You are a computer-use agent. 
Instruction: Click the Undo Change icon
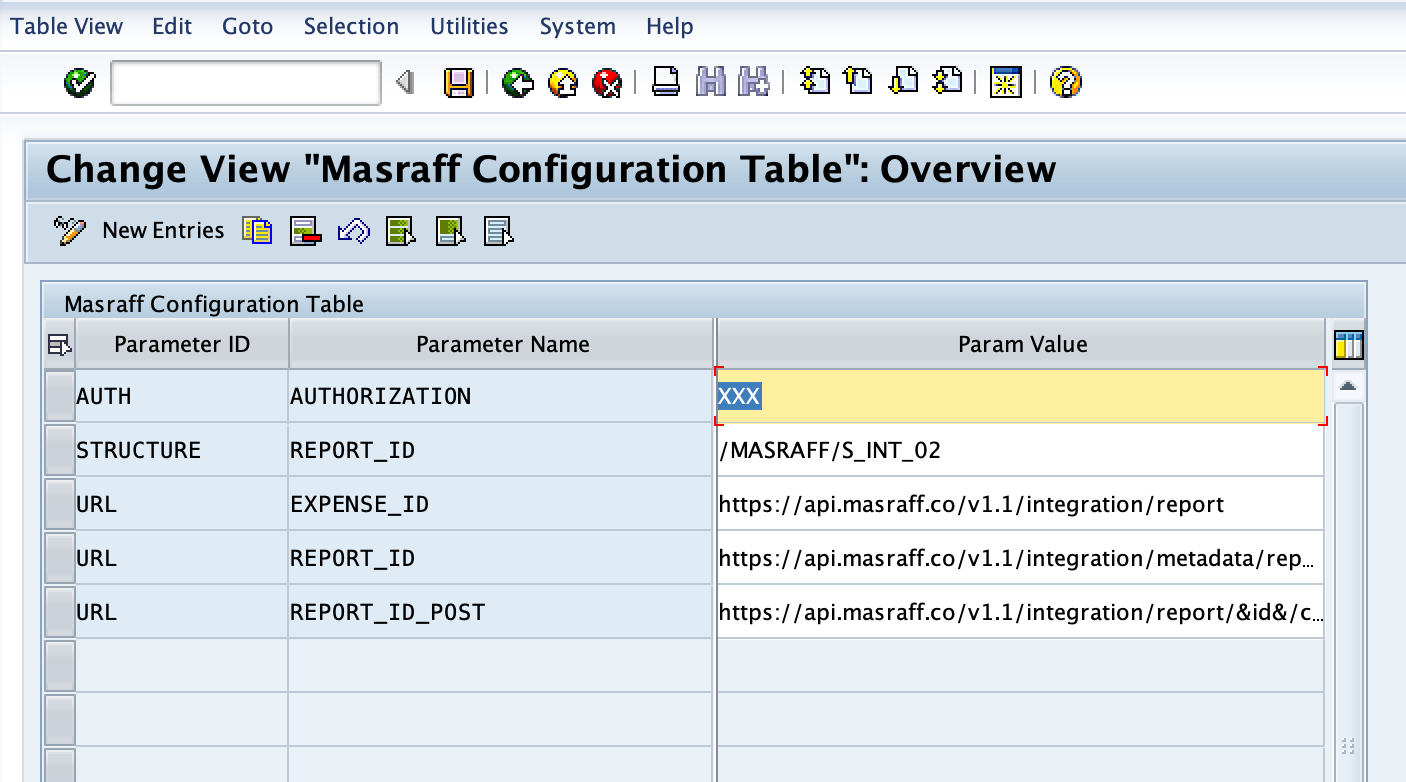coord(354,231)
